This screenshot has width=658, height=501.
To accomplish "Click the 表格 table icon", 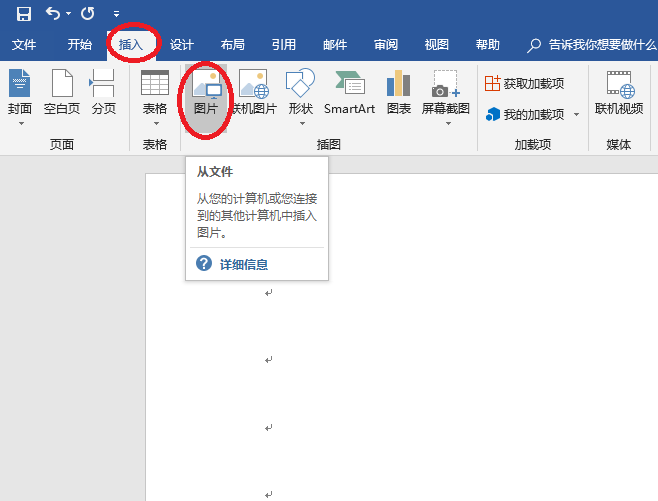I will (x=155, y=83).
